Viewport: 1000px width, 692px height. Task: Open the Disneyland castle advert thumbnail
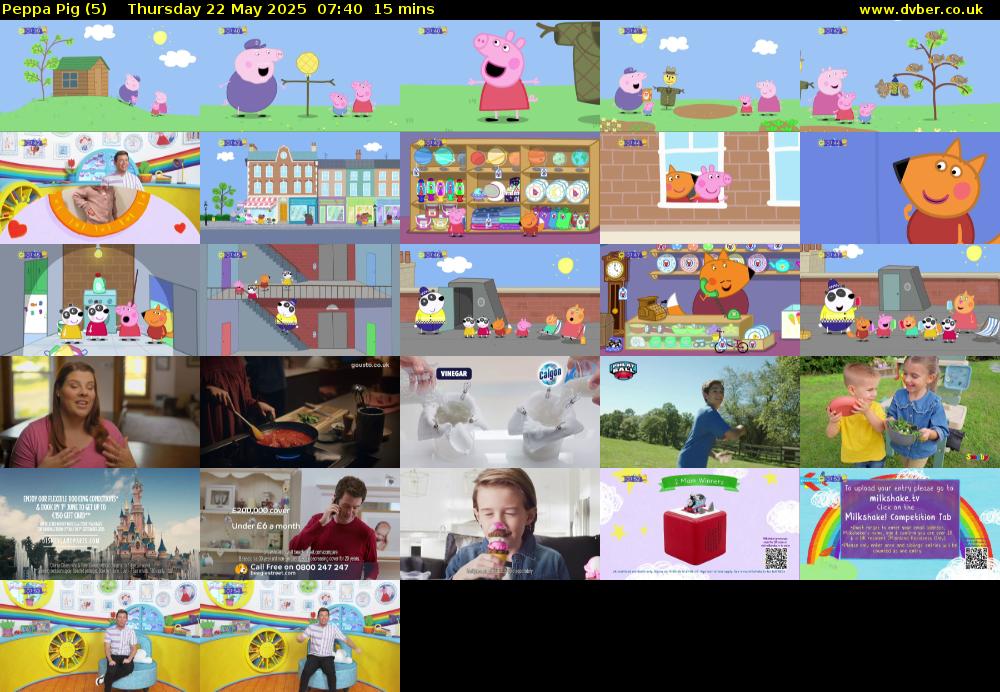click(x=100, y=524)
